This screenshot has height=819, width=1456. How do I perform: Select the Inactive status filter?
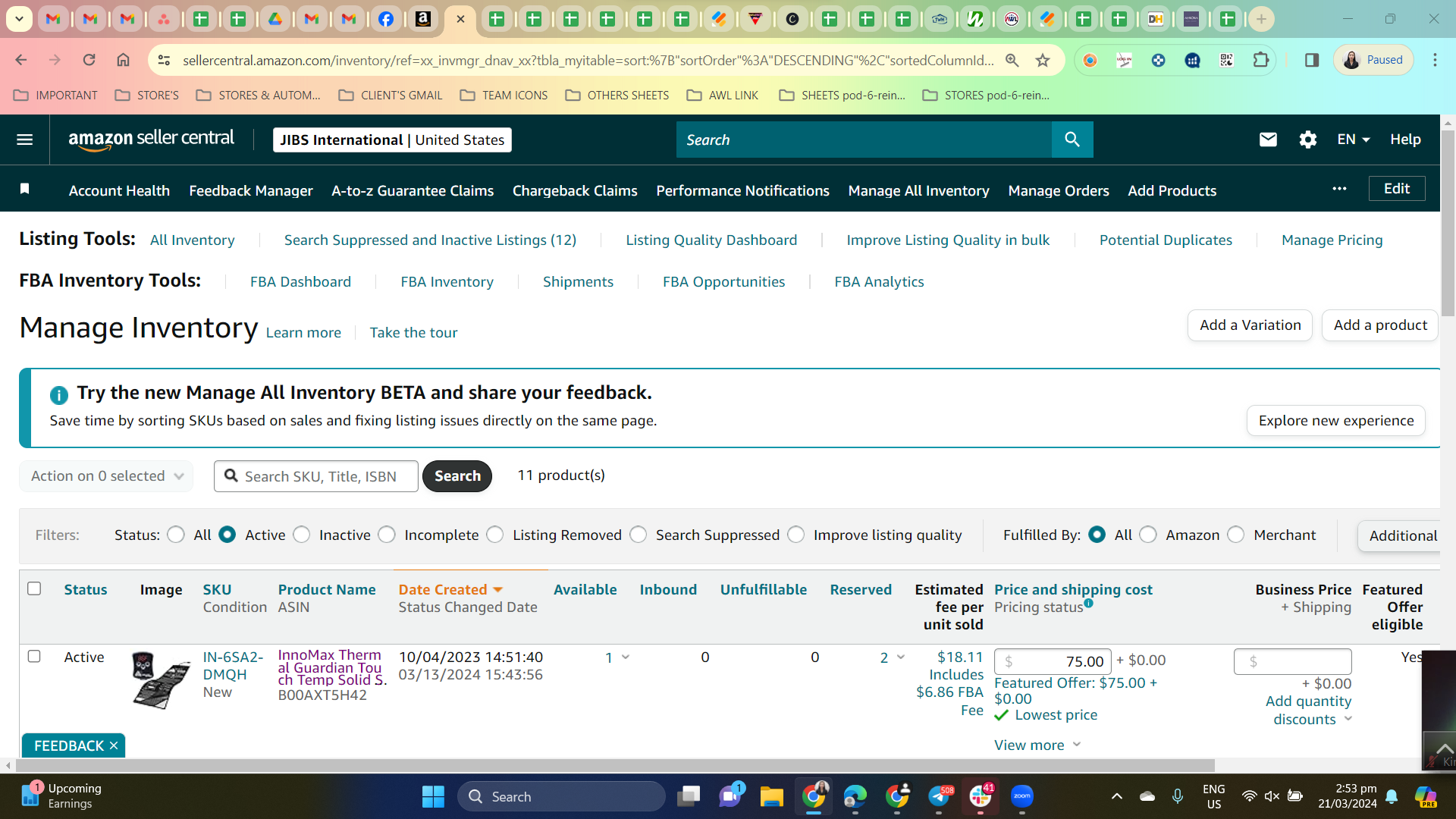pos(301,535)
